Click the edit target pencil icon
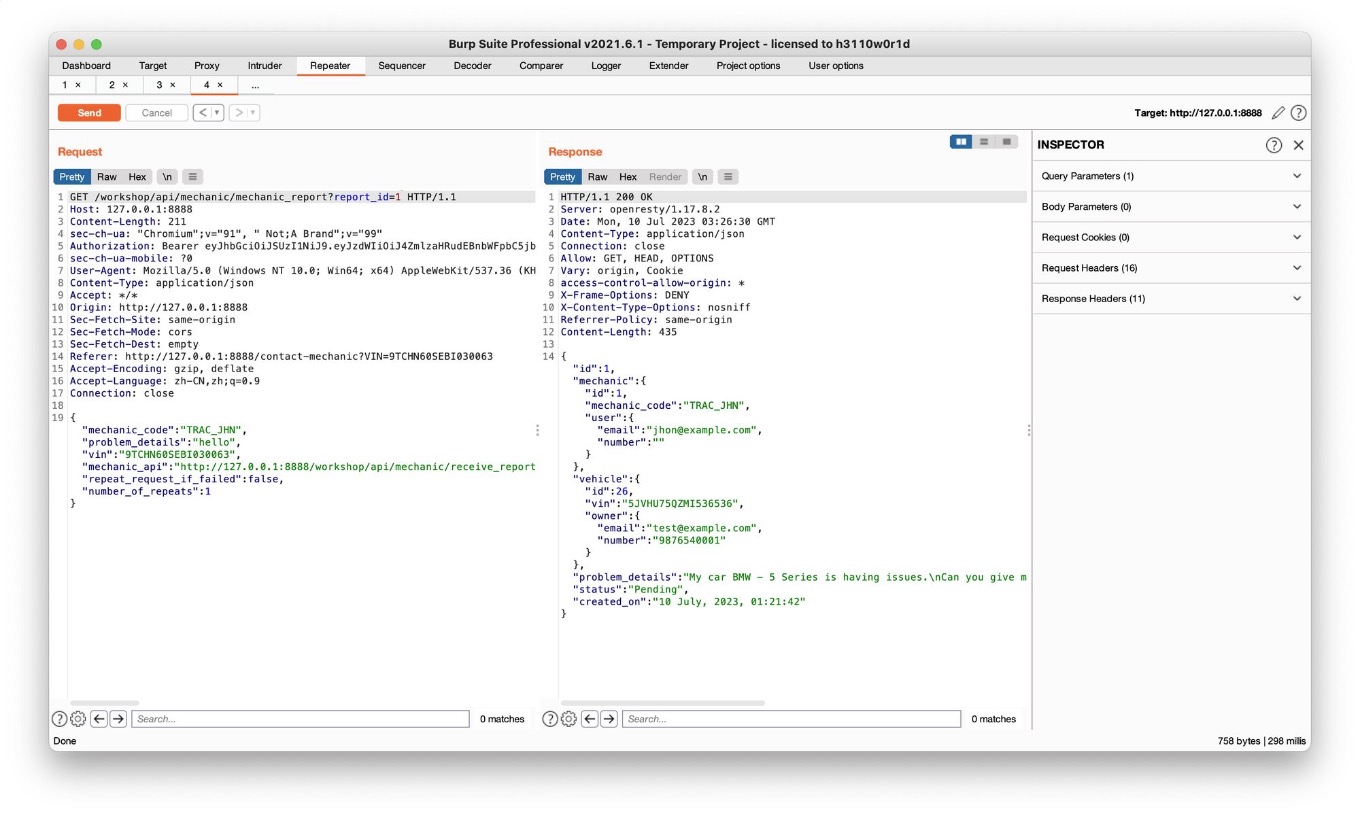This screenshot has height=814, width=1358. [1278, 113]
